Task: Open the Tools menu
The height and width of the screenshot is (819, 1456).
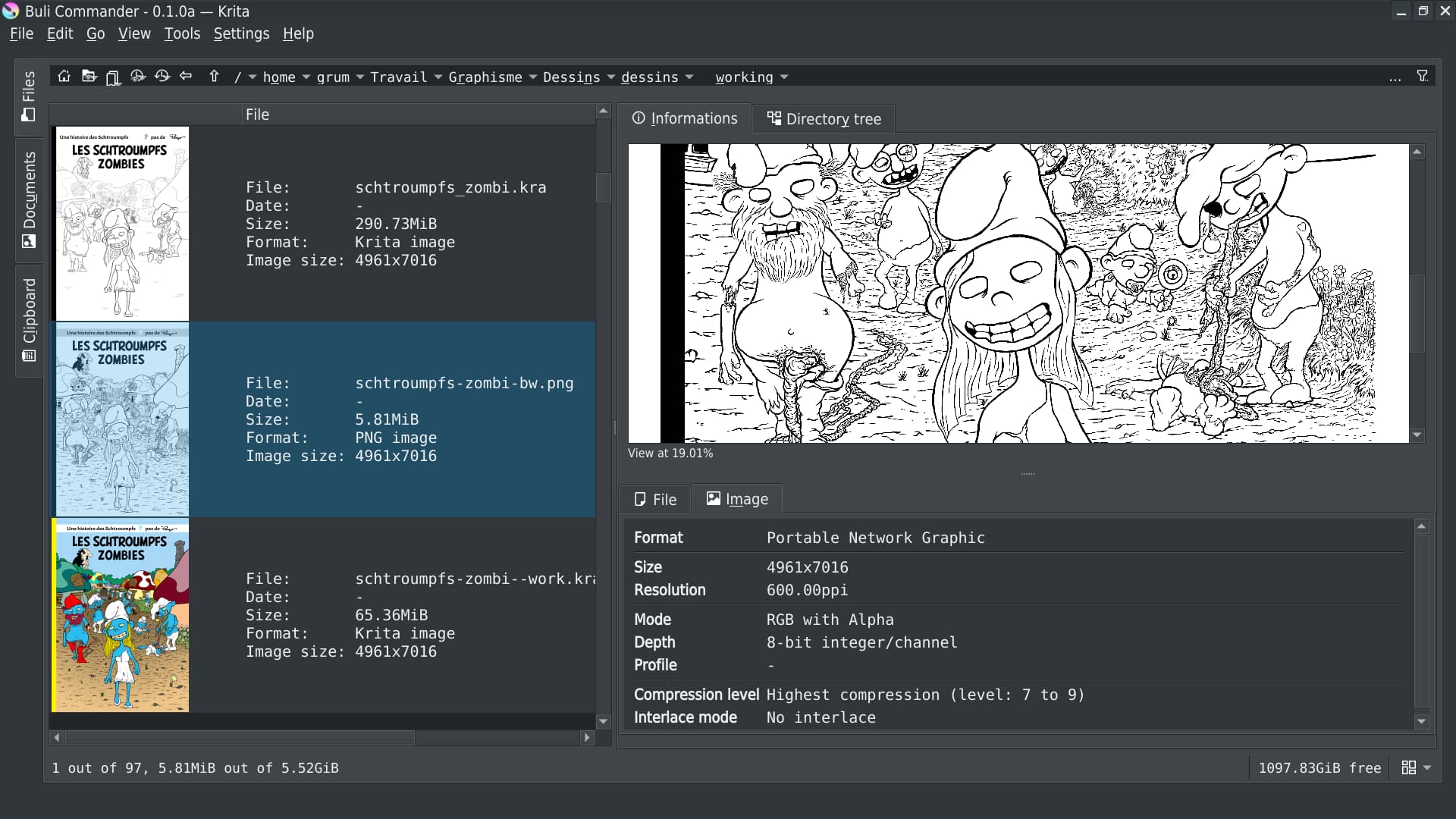Action: 182,33
